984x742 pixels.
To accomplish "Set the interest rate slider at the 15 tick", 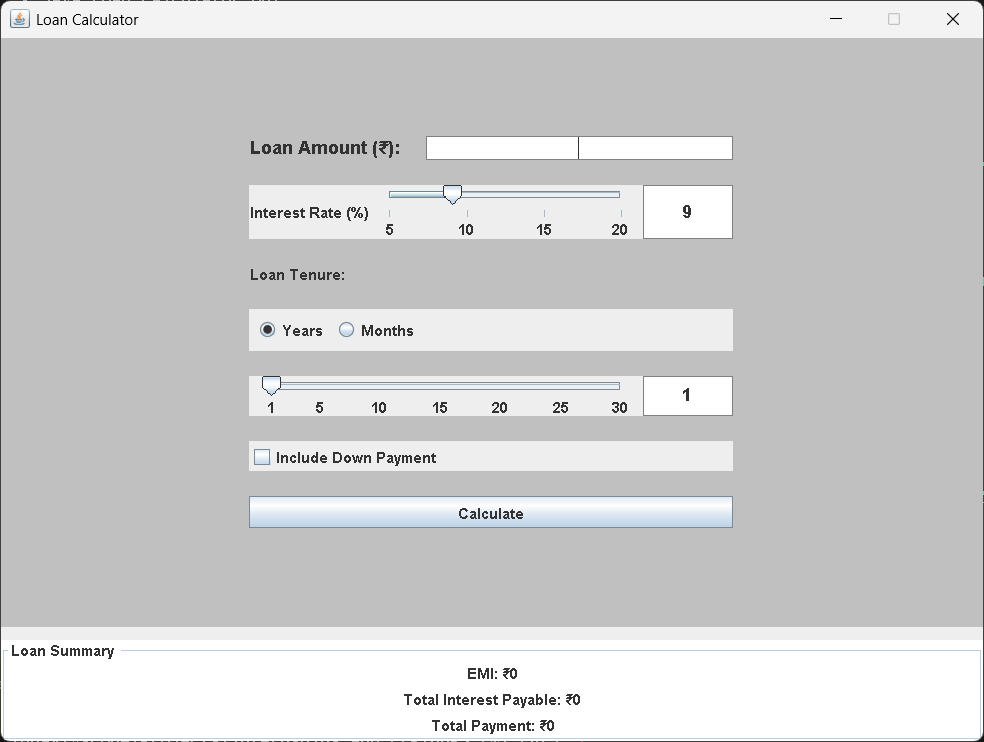I will tap(544, 195).
